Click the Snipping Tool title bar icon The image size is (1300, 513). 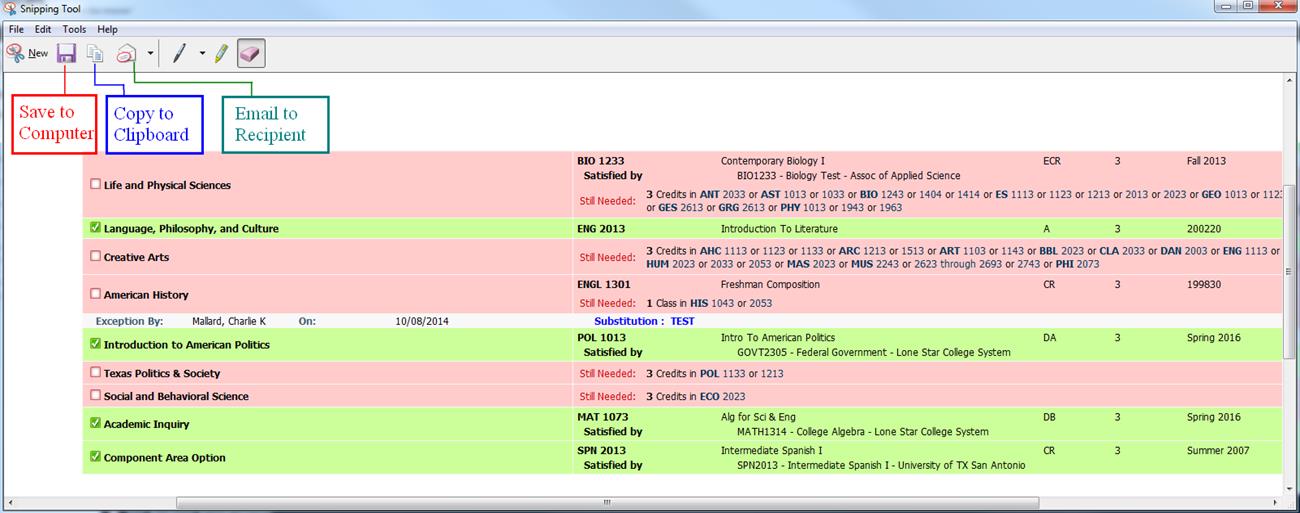pos(10,9)
